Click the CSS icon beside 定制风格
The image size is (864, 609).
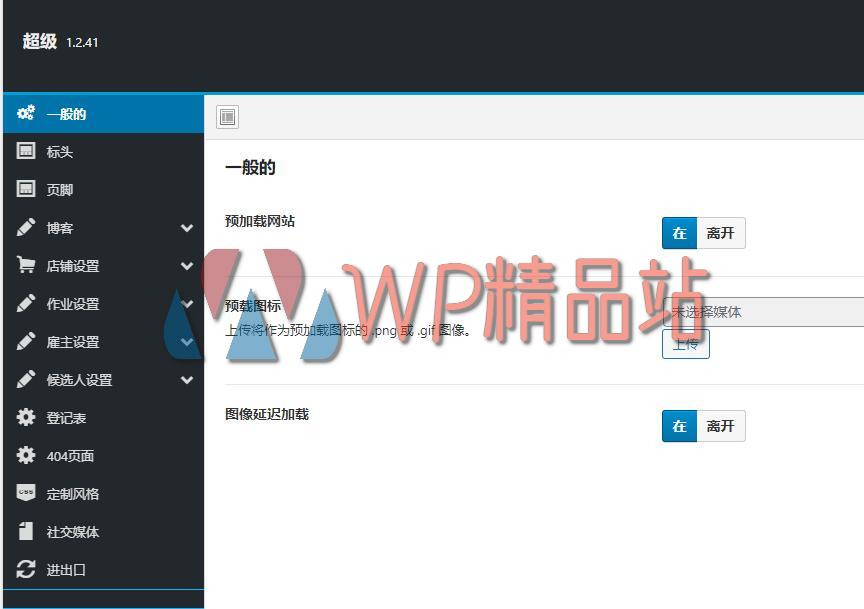point(26,493)
